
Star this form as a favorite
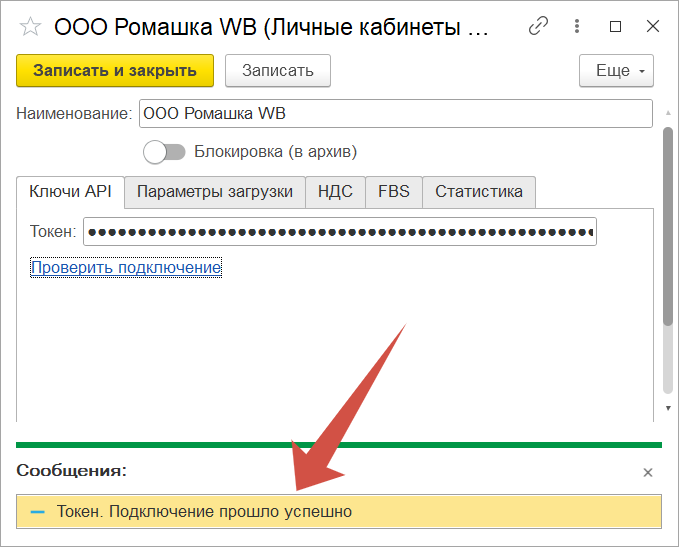click(x=31, y=27)
